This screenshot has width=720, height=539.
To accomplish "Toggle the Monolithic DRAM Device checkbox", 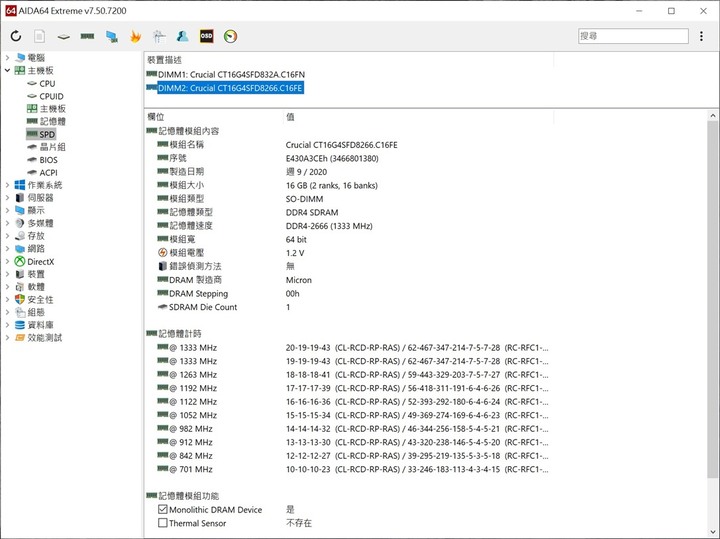I will 163,509.
